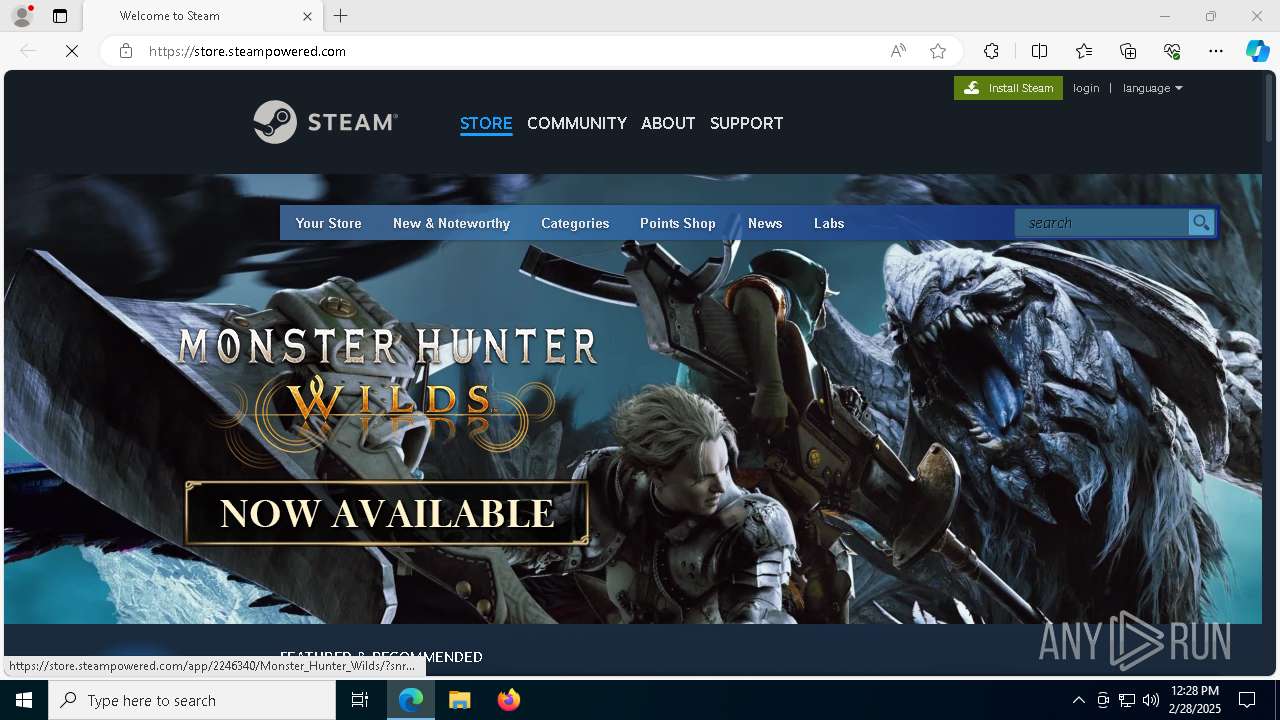Open File Explorer from the taskbar
1280x720 pixels.
click(x=459, y=700)
